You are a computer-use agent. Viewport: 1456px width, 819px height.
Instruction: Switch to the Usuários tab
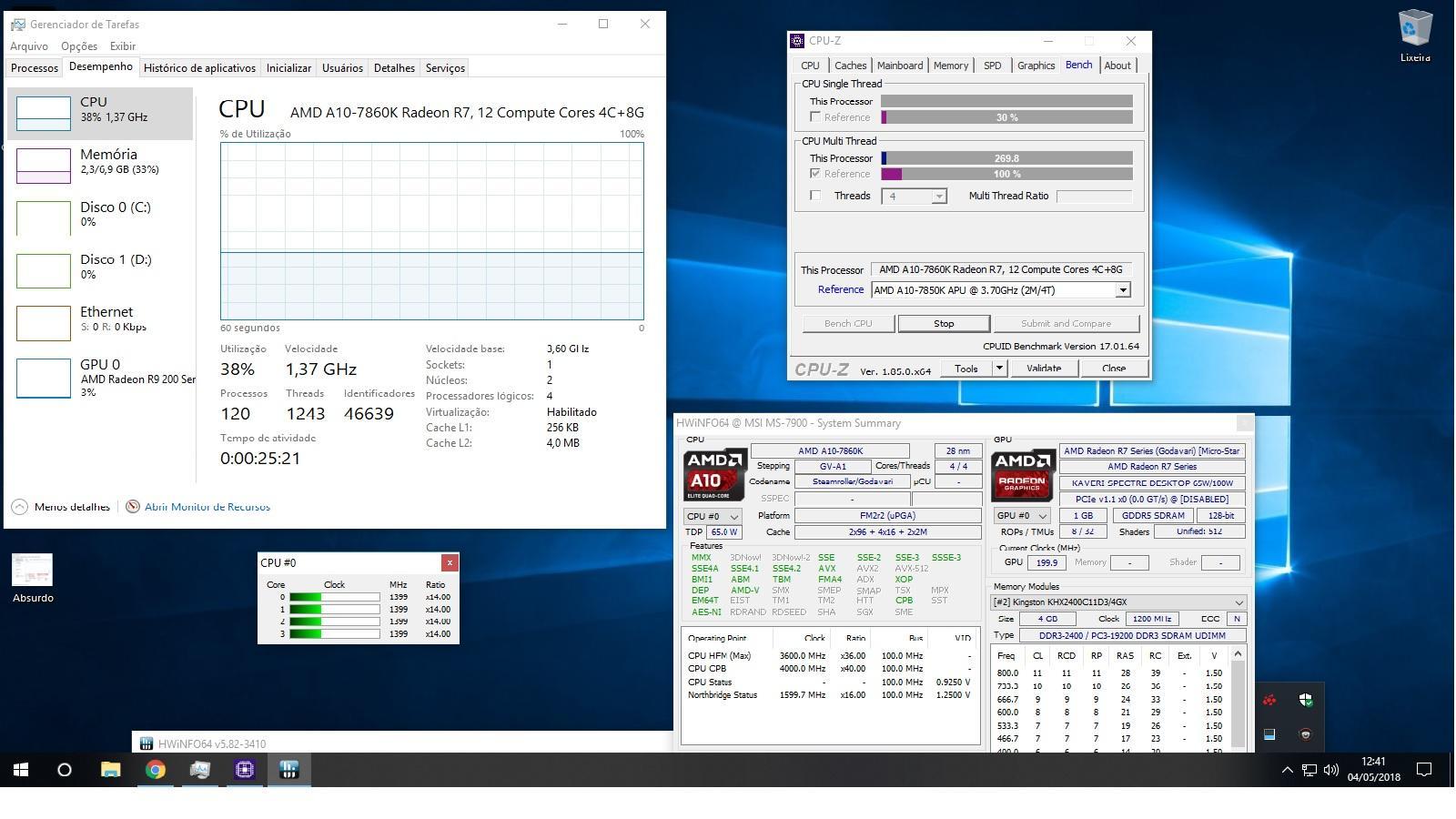342,67
